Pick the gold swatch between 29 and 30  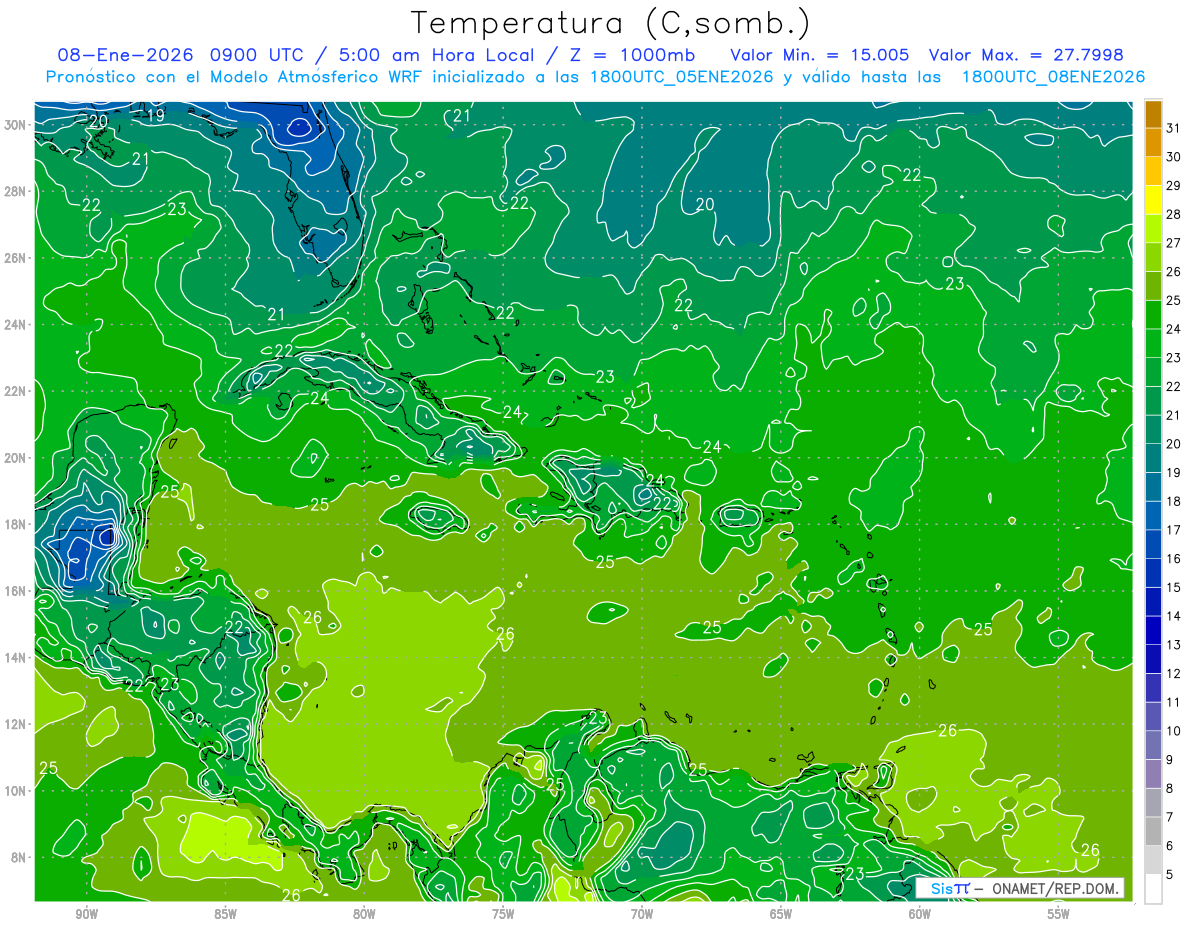[x=1153, y=171]
